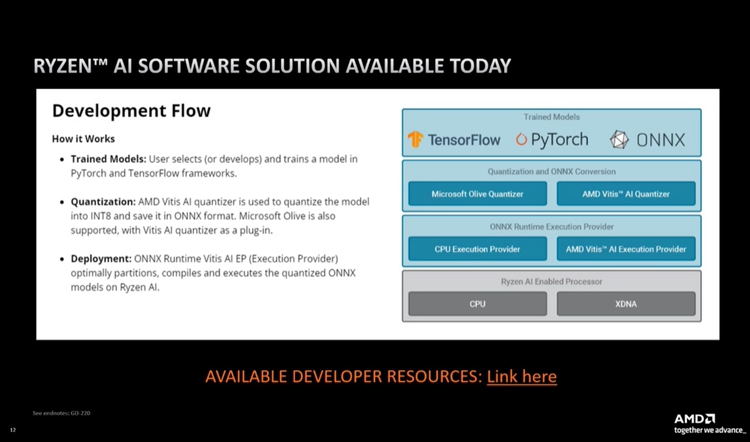Click the gray XDNA block
750x442 pixels.
pos(626,304)
